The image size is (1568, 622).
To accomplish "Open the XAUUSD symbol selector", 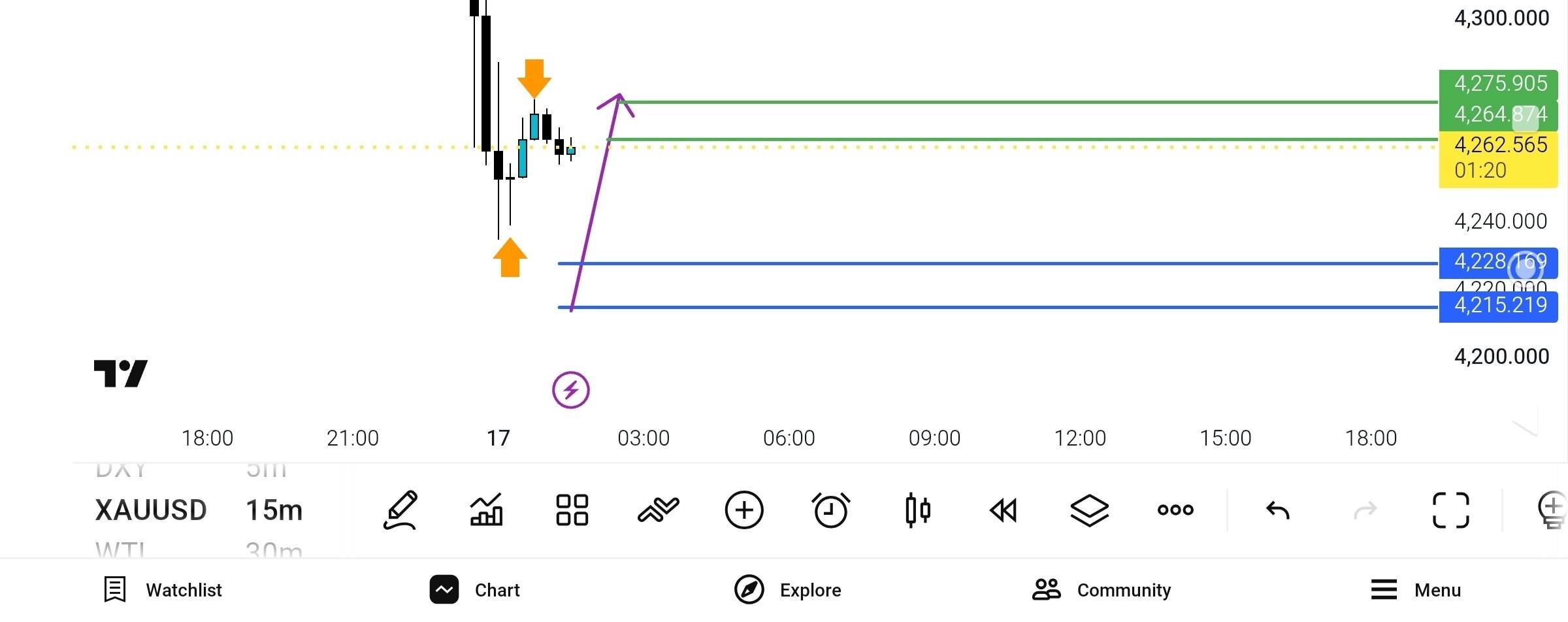I will 151,510.
